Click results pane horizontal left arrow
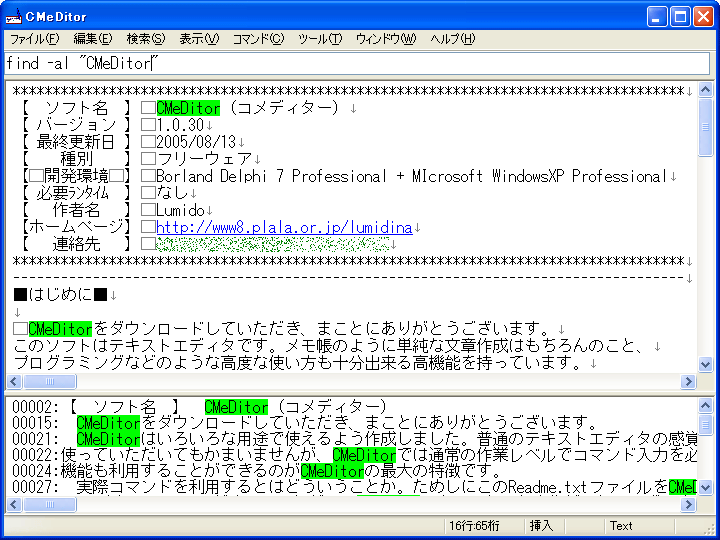 point(14,504)
